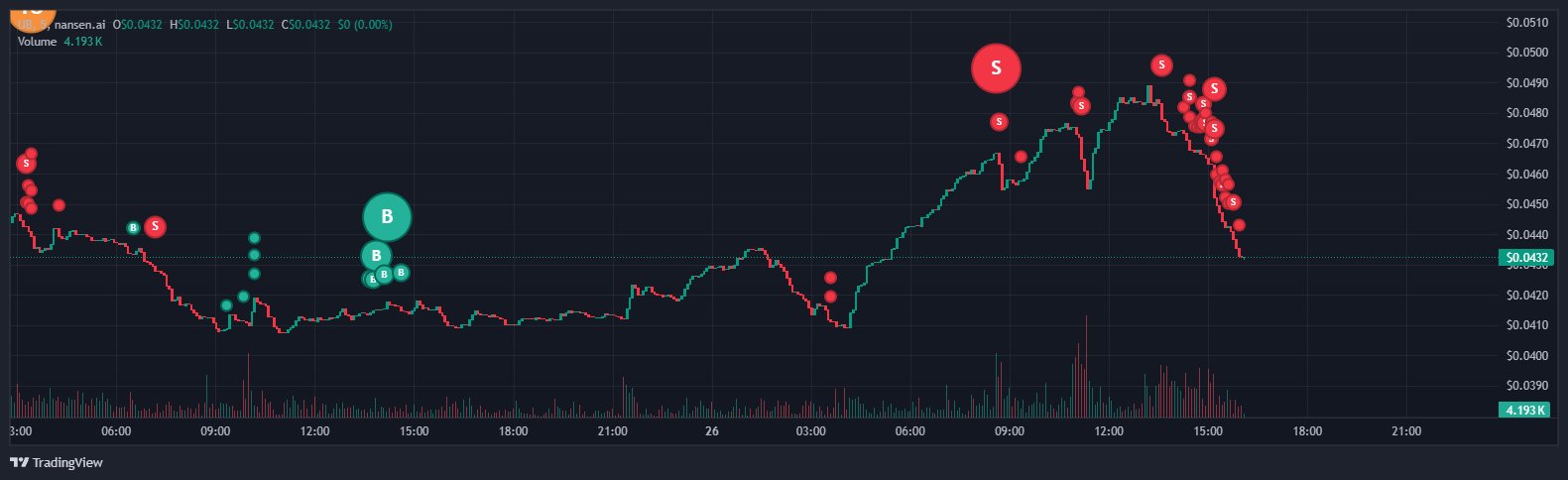Select the topmost red S marker above the price peak
The image size is (1568, 480).
coord(1161,65)
